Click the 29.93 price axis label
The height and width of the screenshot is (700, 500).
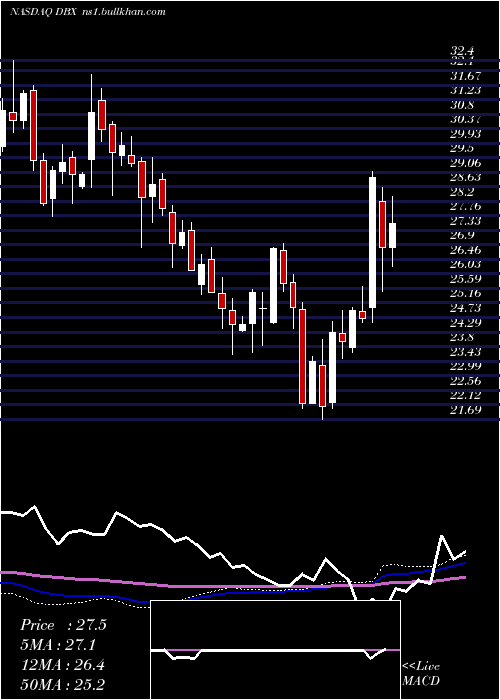pyautogui.click(x=466, y=134)
